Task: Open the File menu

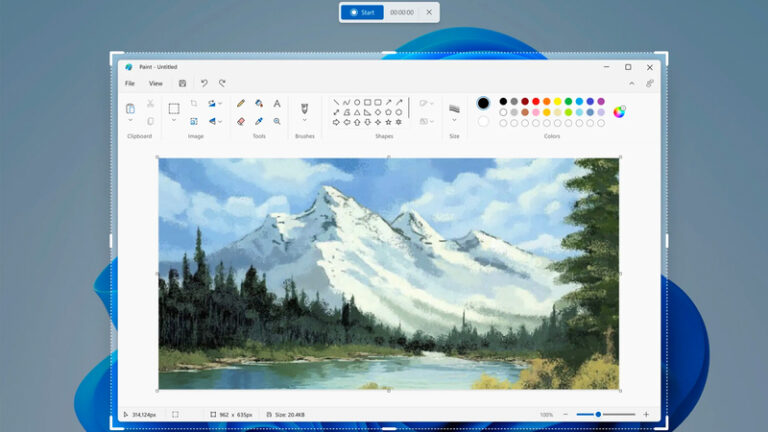Action: point(130,84)
